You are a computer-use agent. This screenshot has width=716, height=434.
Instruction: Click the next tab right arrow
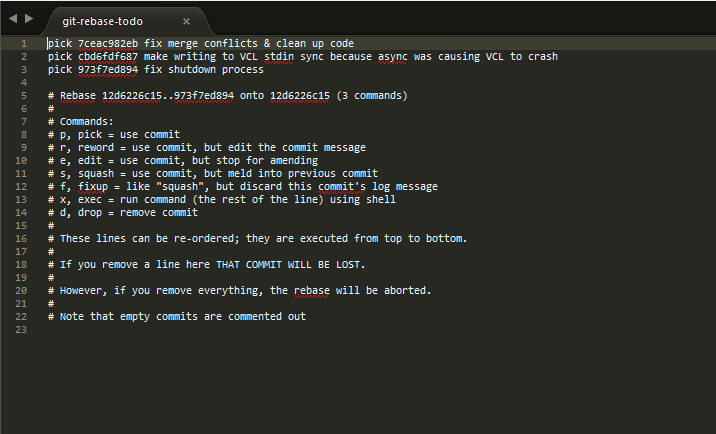(29, 18)
